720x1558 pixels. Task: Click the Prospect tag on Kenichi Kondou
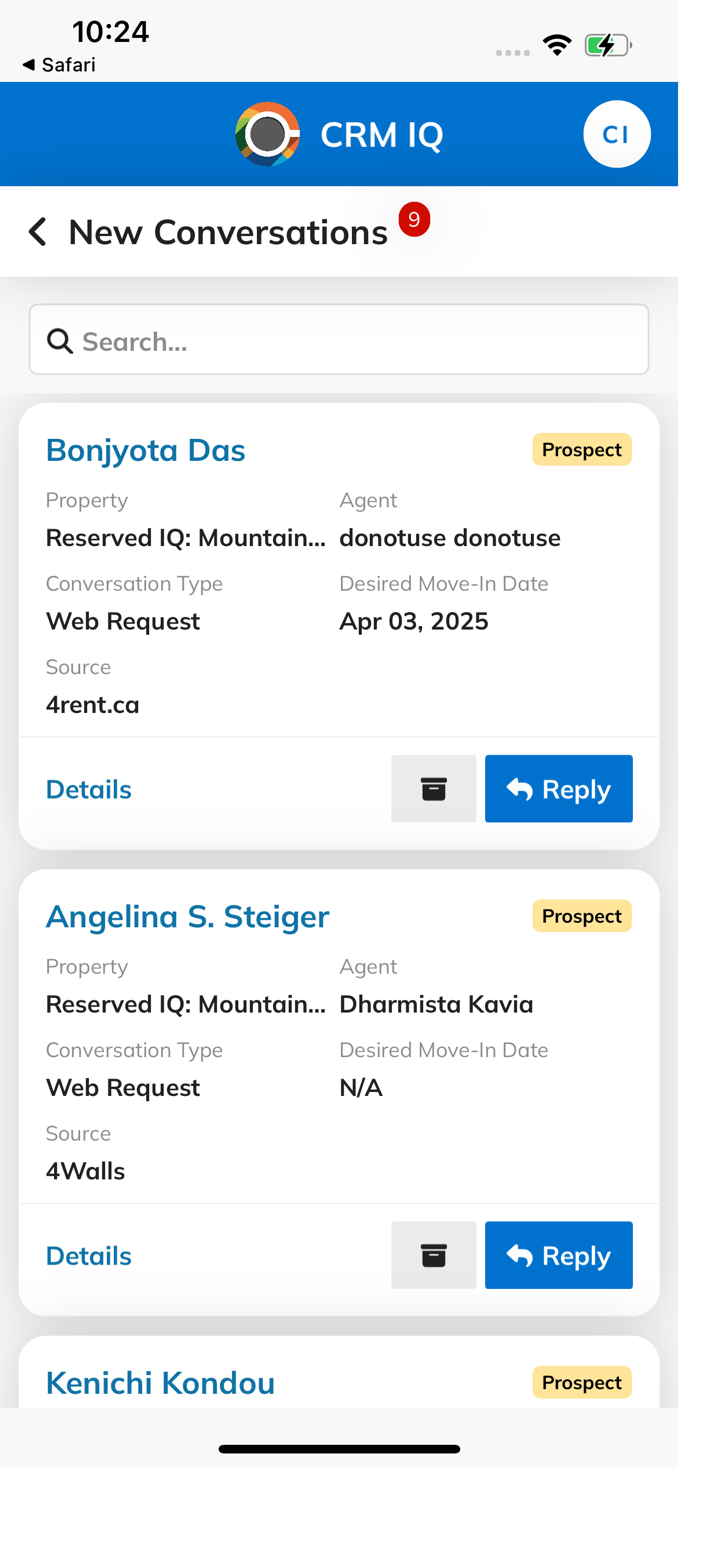(582, 1383)
